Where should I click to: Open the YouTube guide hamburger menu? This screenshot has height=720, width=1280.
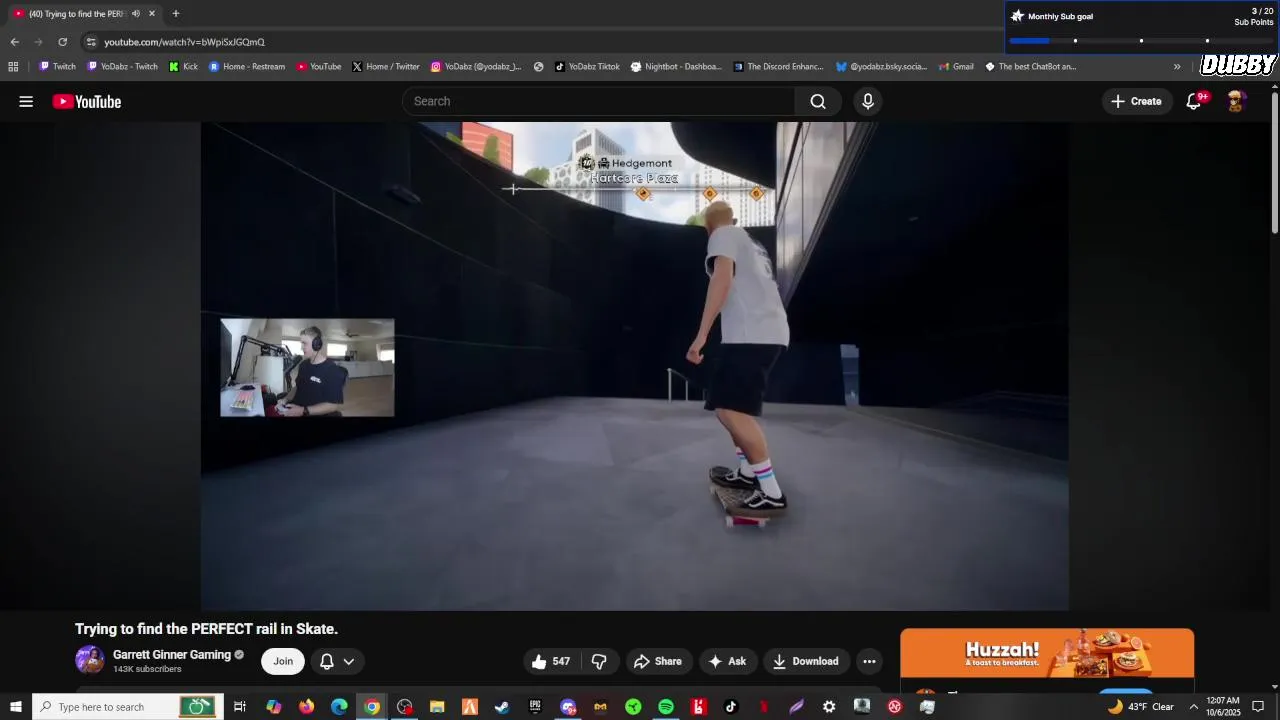[26, 101]
